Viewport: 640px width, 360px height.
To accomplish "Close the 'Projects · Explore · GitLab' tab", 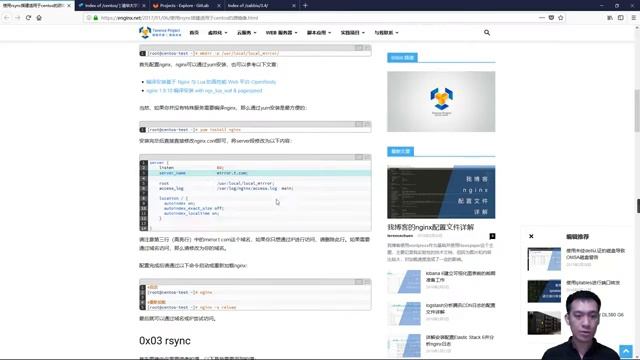I will point(219,6).
